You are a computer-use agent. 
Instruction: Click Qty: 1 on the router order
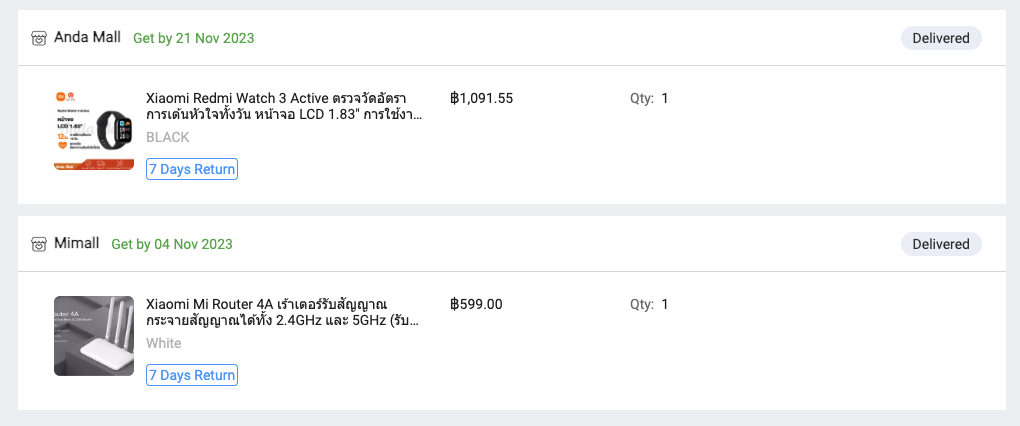point(649,304)
